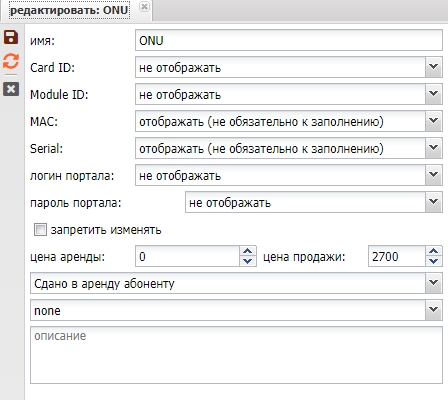This screenshot has width=448, height=400.
Task: Toggle the запретить изменять checkbox
Action: click(x=40, y=230)
